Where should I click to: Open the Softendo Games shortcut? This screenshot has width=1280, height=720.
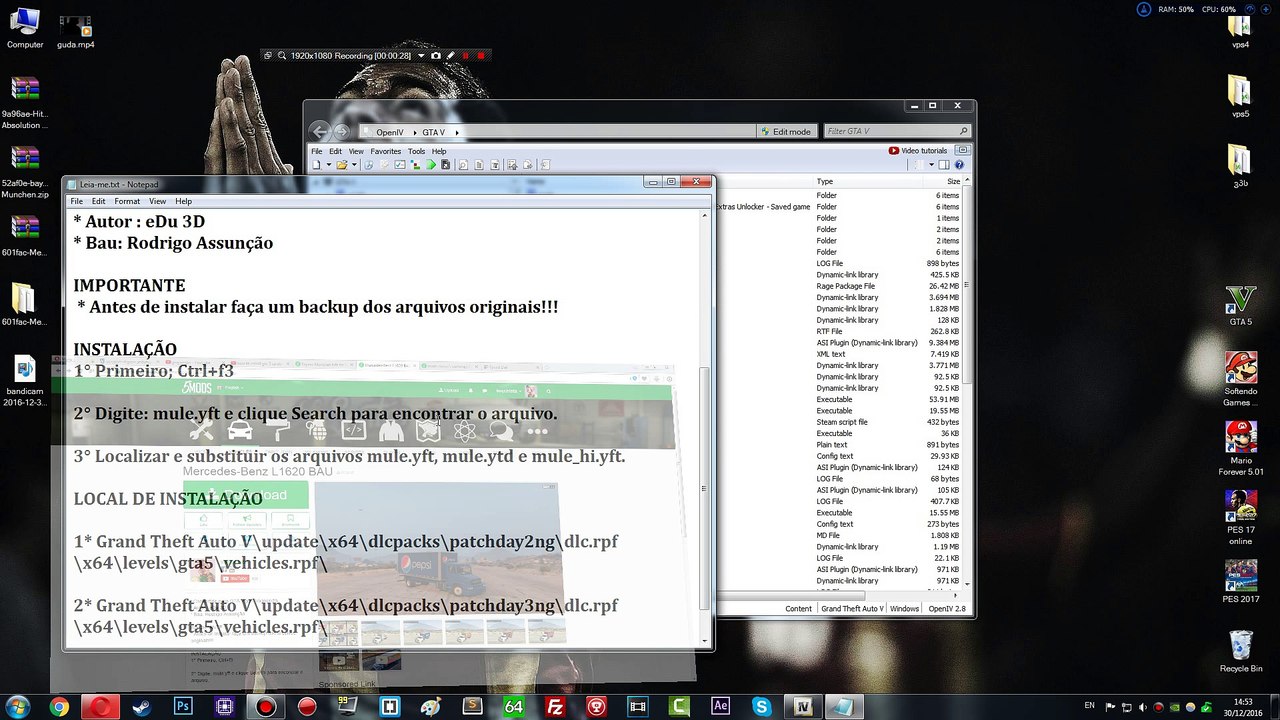click(1240, 379)
